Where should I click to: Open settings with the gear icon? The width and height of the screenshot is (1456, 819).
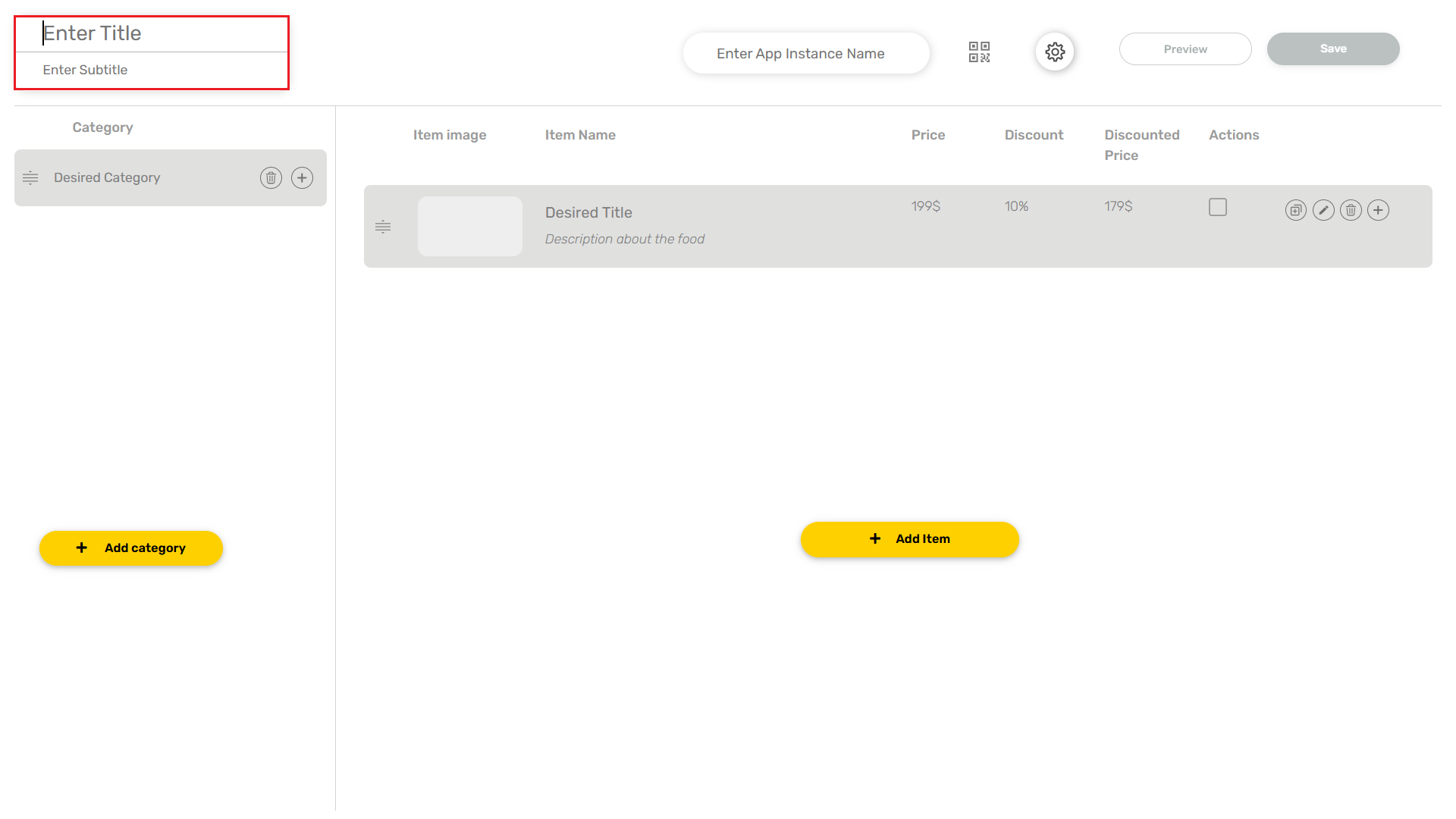coord(1055,52)
